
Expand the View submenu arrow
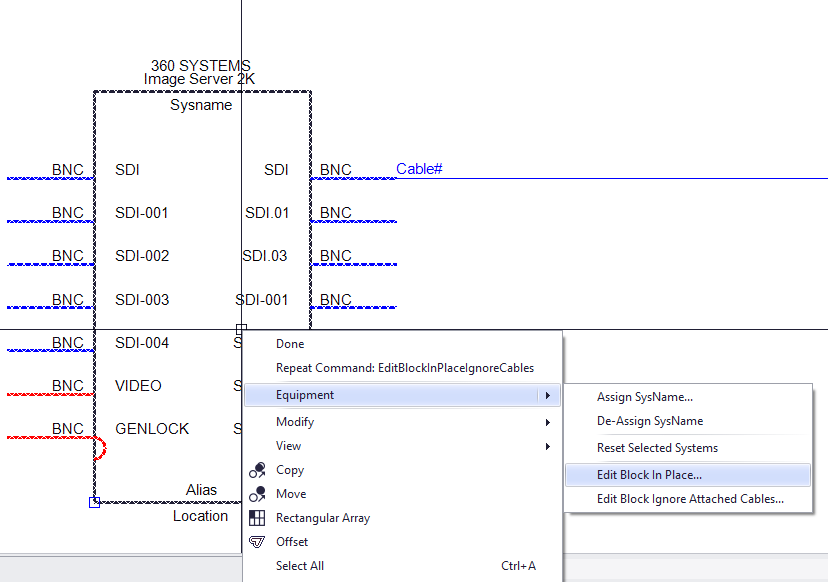tap(548, 446)
